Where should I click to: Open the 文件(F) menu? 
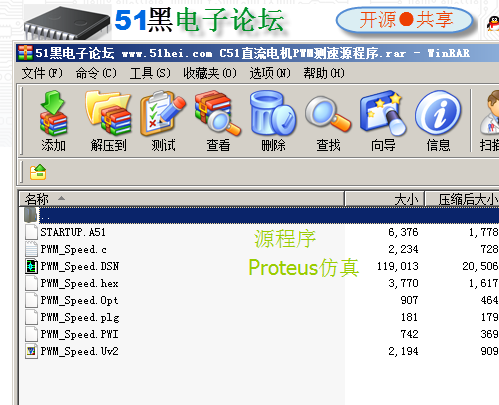[42, 73]
